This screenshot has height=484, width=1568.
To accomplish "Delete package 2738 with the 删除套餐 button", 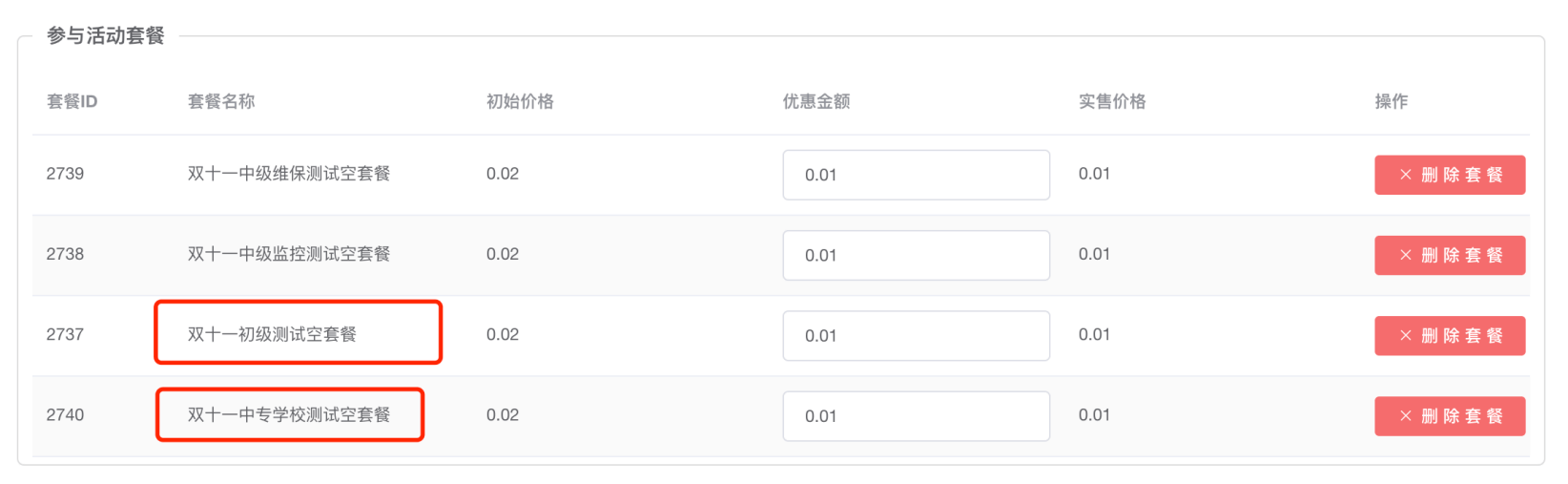I will point(1449,255).
